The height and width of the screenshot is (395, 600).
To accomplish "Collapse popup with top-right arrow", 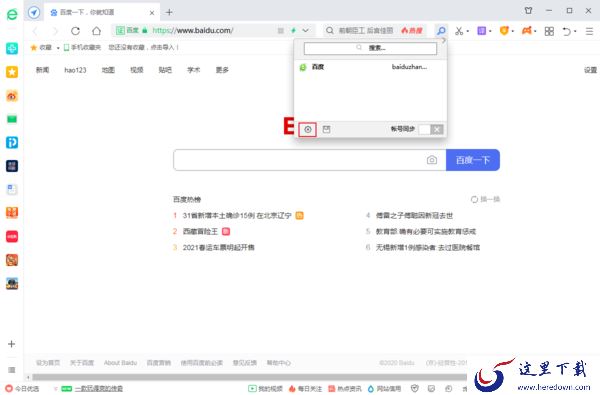I will click(443, 41).
